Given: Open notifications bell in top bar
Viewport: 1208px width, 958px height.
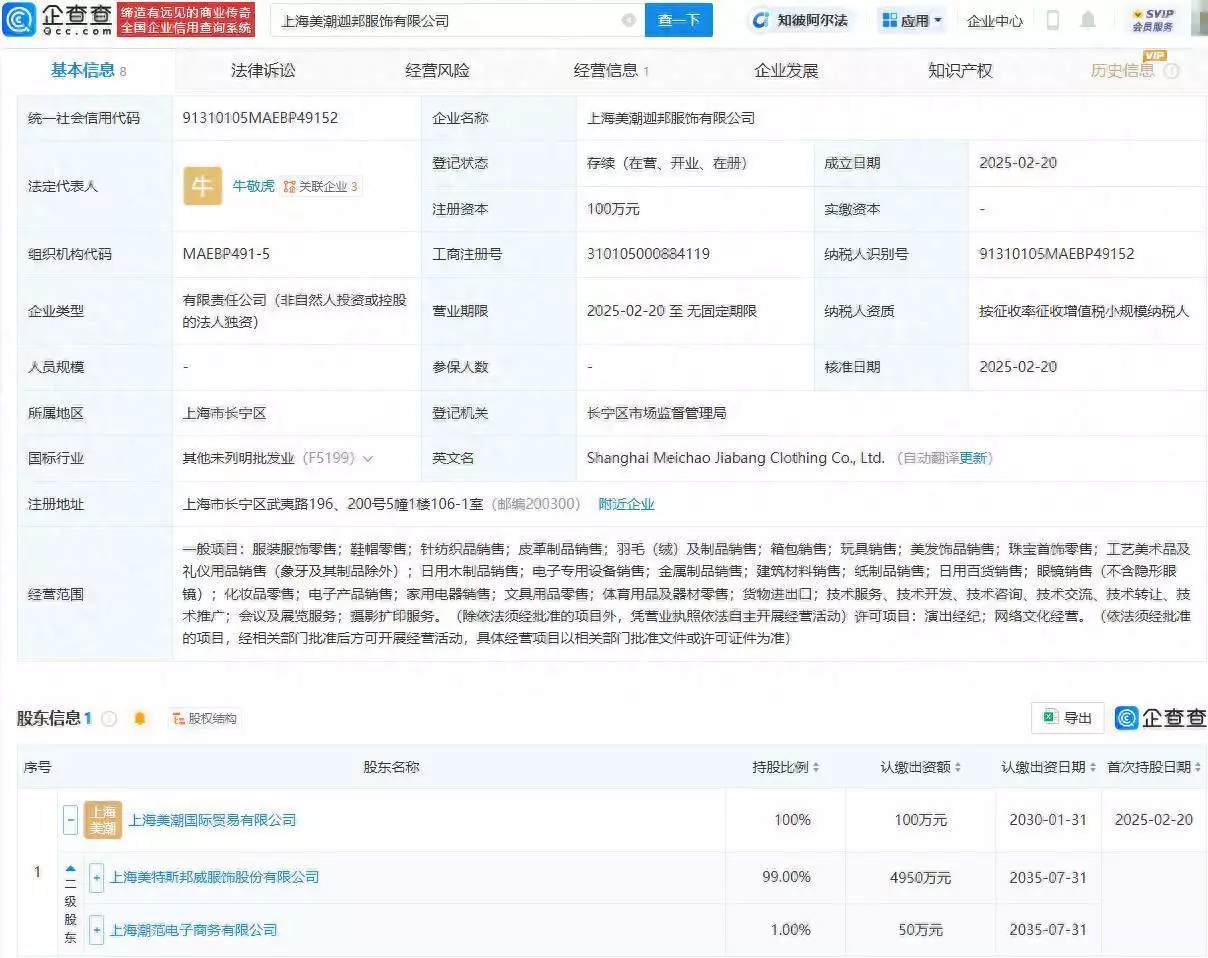Looking at the screenshot, I should click(x=1088, y=20).
